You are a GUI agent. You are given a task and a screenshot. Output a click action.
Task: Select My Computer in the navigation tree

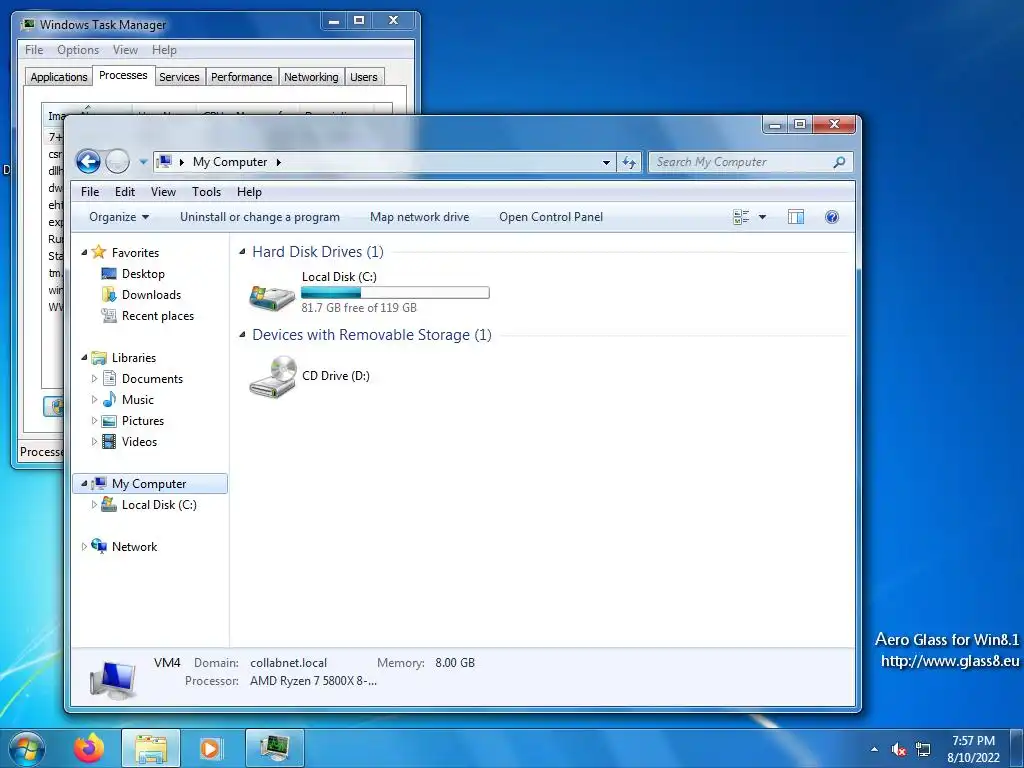click(149, 483)
